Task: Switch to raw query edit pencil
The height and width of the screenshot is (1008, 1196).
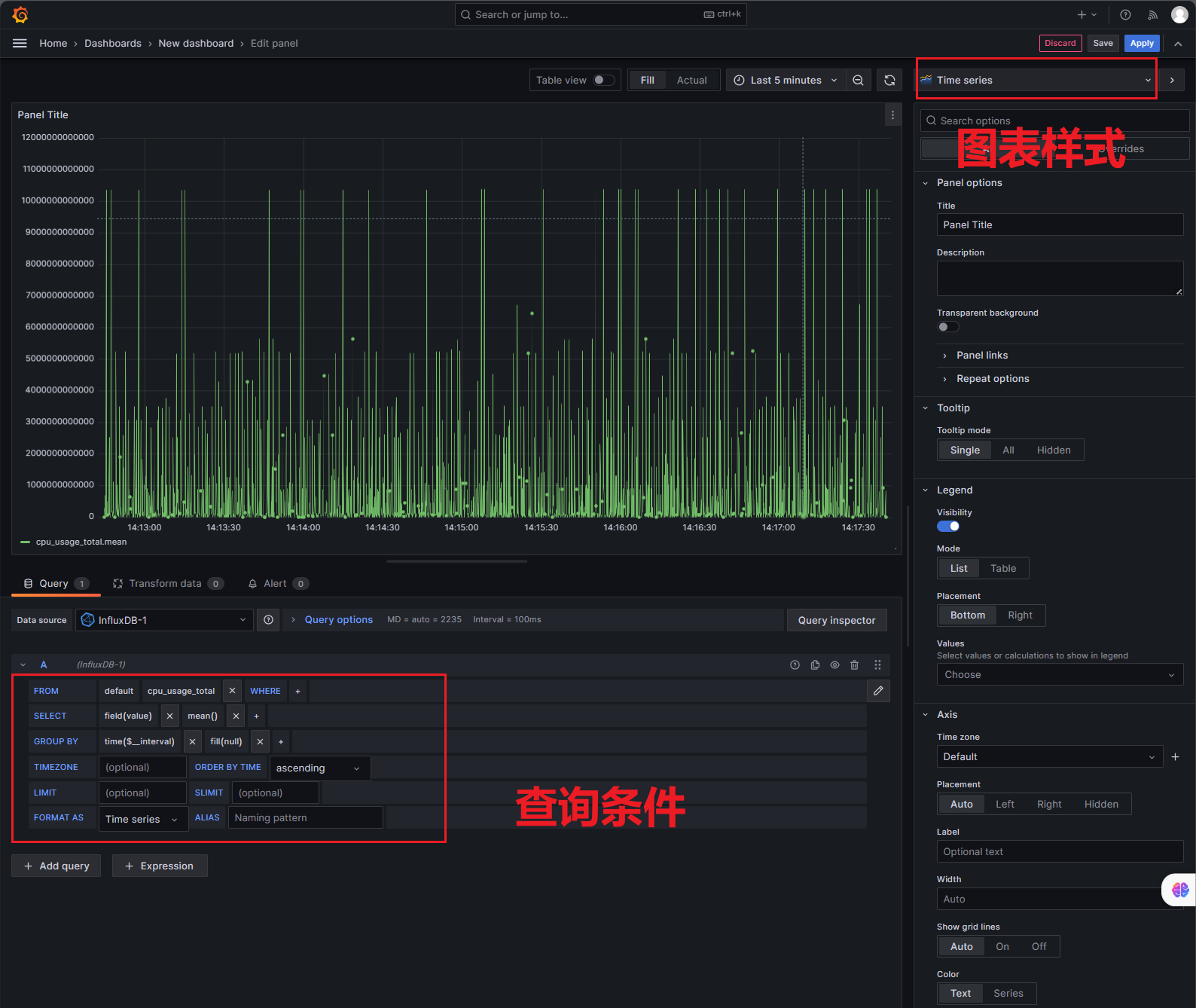Action: (x=878, y=691)
